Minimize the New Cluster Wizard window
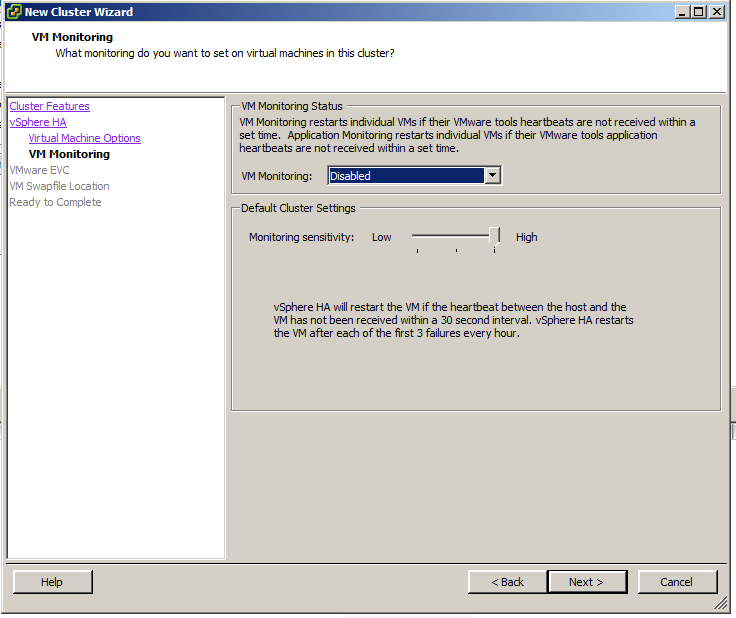The height and width of the screenshot is (618, 736). (682, 12)
